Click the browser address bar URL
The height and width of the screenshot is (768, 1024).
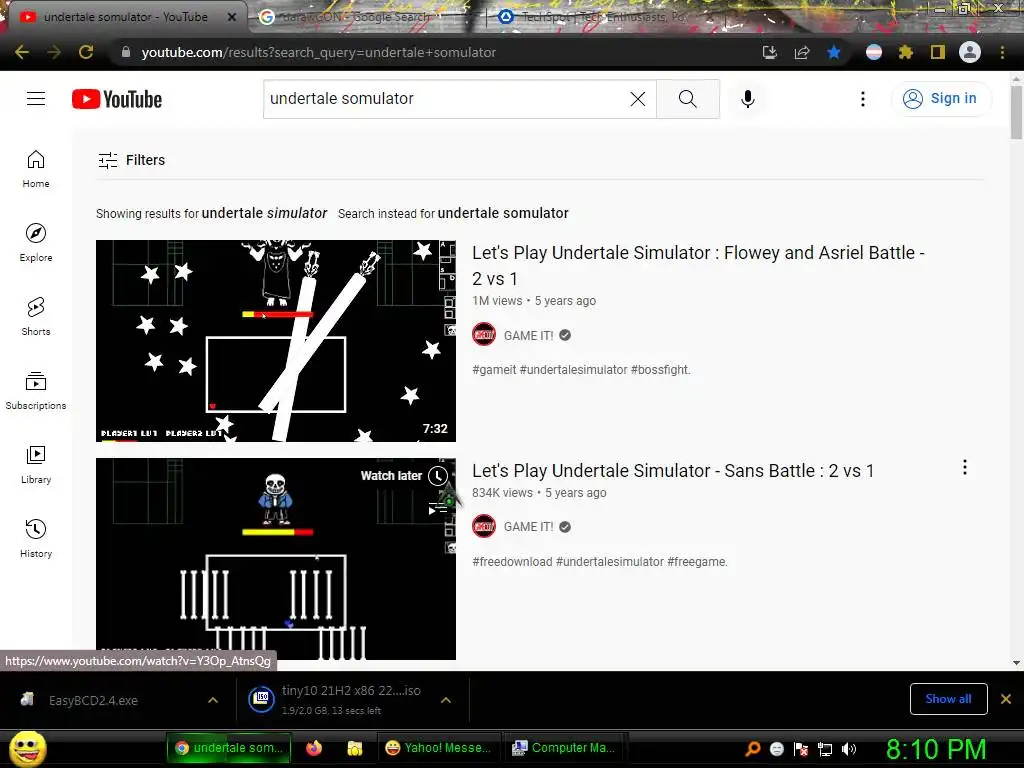click(x=319, y=52)
